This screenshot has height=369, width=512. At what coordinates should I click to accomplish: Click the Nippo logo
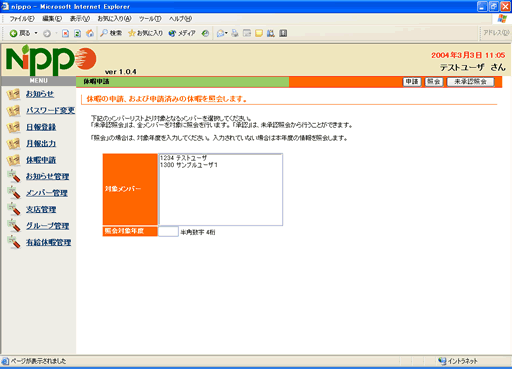[x=51, y=61]
